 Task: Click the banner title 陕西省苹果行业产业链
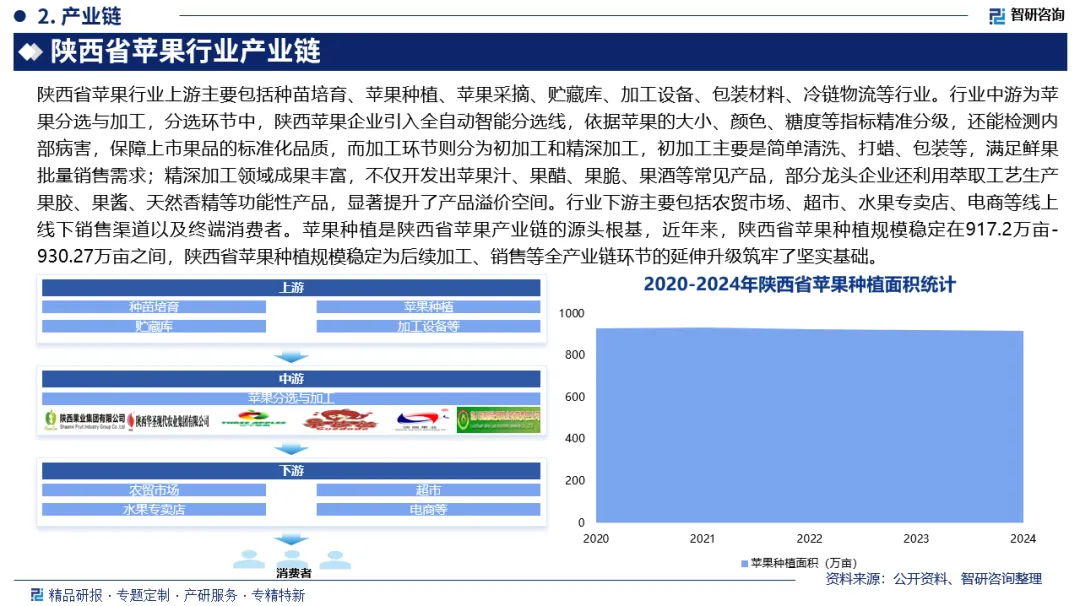(x=185, y=52)
